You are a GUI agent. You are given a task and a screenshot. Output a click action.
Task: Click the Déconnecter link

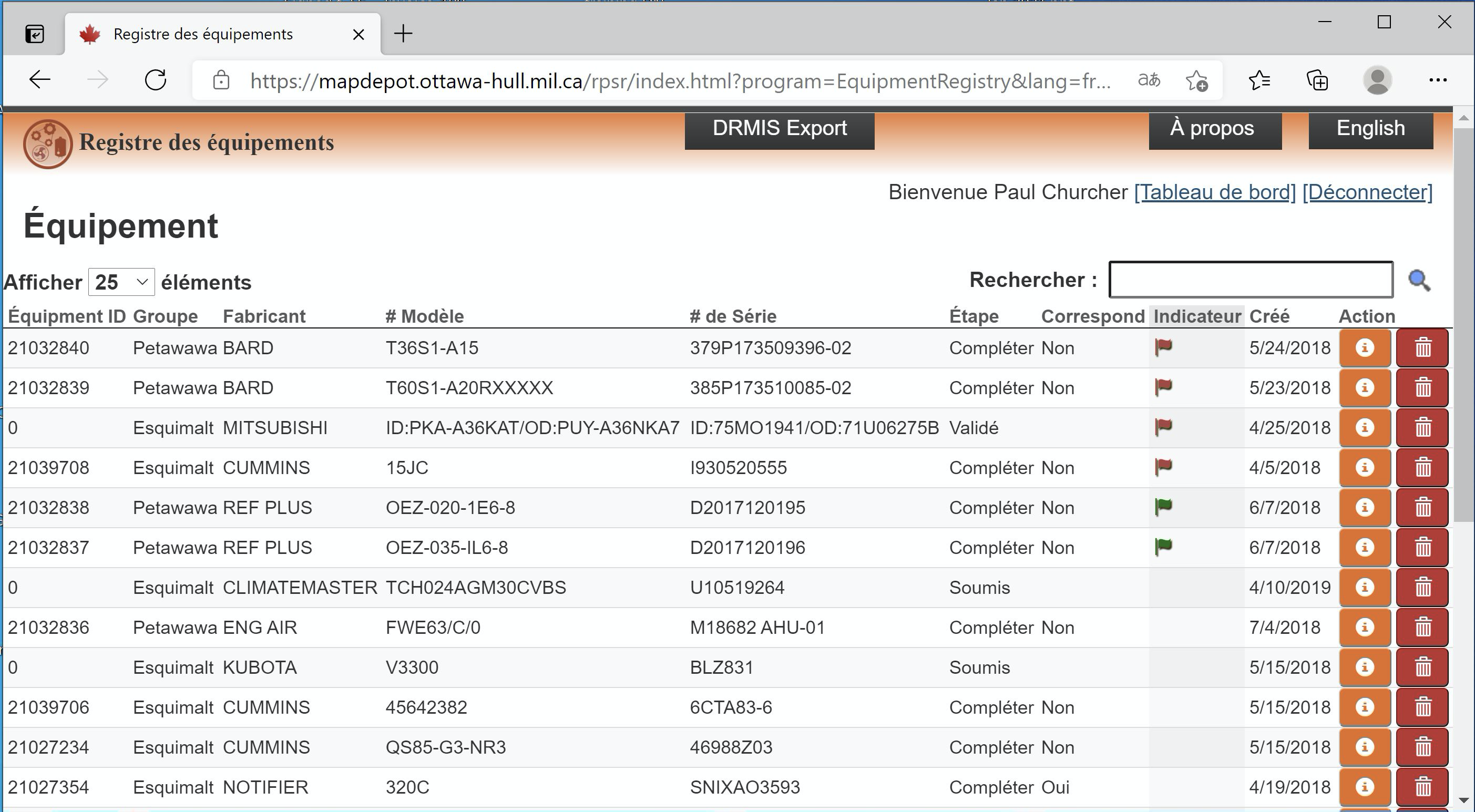tap(1367, 192)
